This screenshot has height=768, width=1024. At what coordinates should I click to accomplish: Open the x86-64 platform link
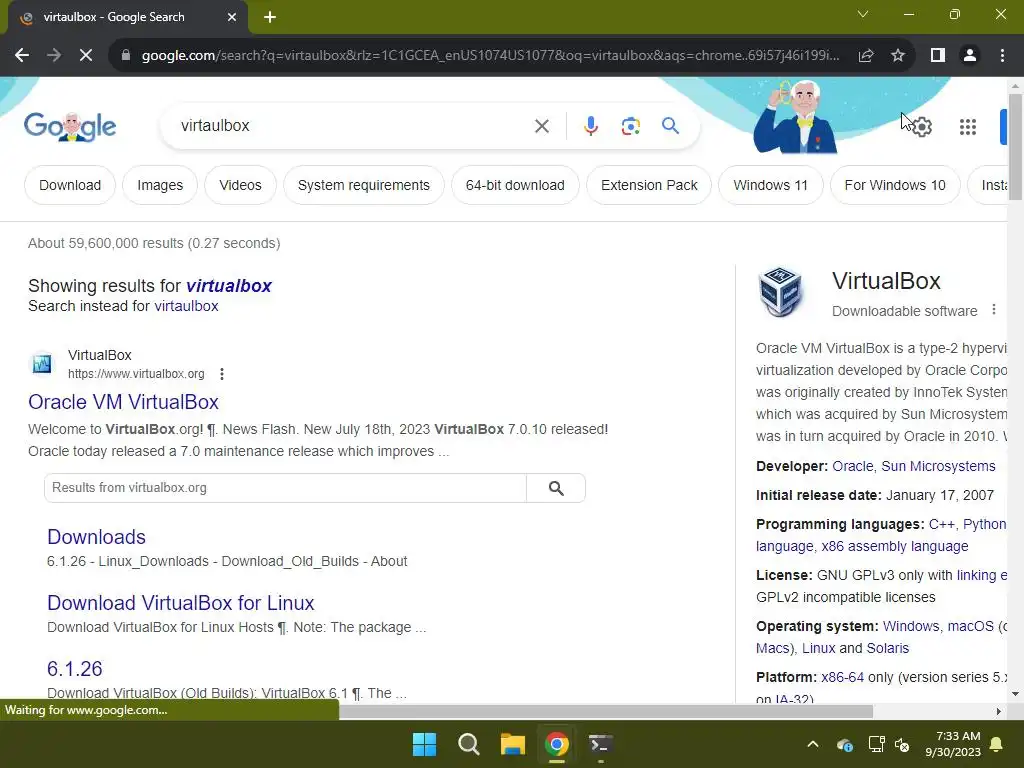(842, 677)
